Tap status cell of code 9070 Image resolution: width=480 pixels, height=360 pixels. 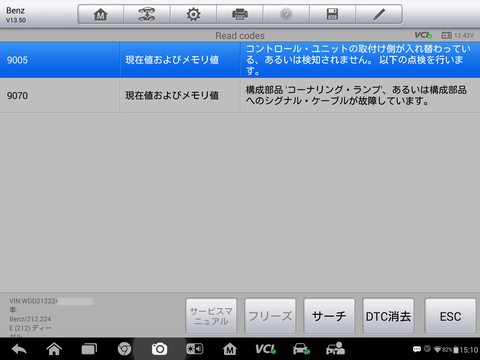click(180, 95)
